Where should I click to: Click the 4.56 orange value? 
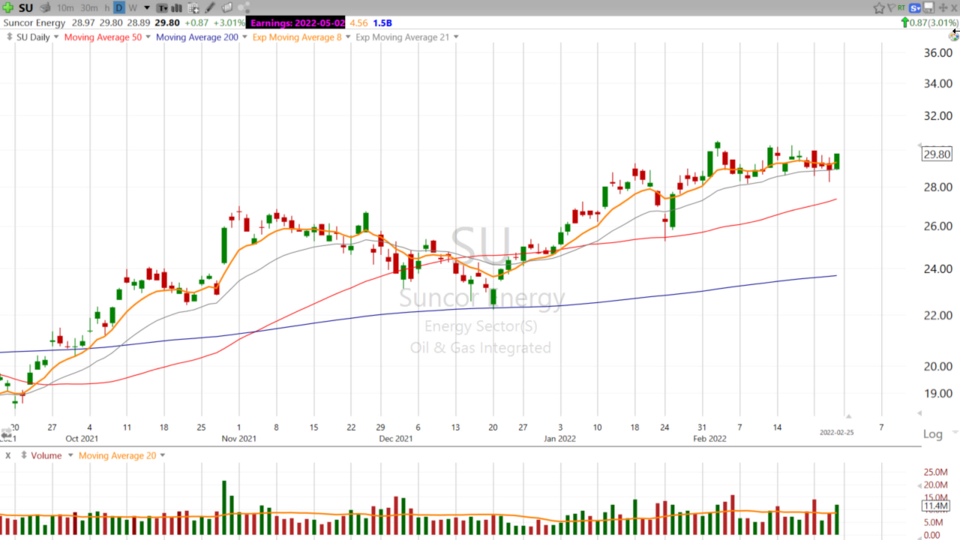click(x=359, y=23)
